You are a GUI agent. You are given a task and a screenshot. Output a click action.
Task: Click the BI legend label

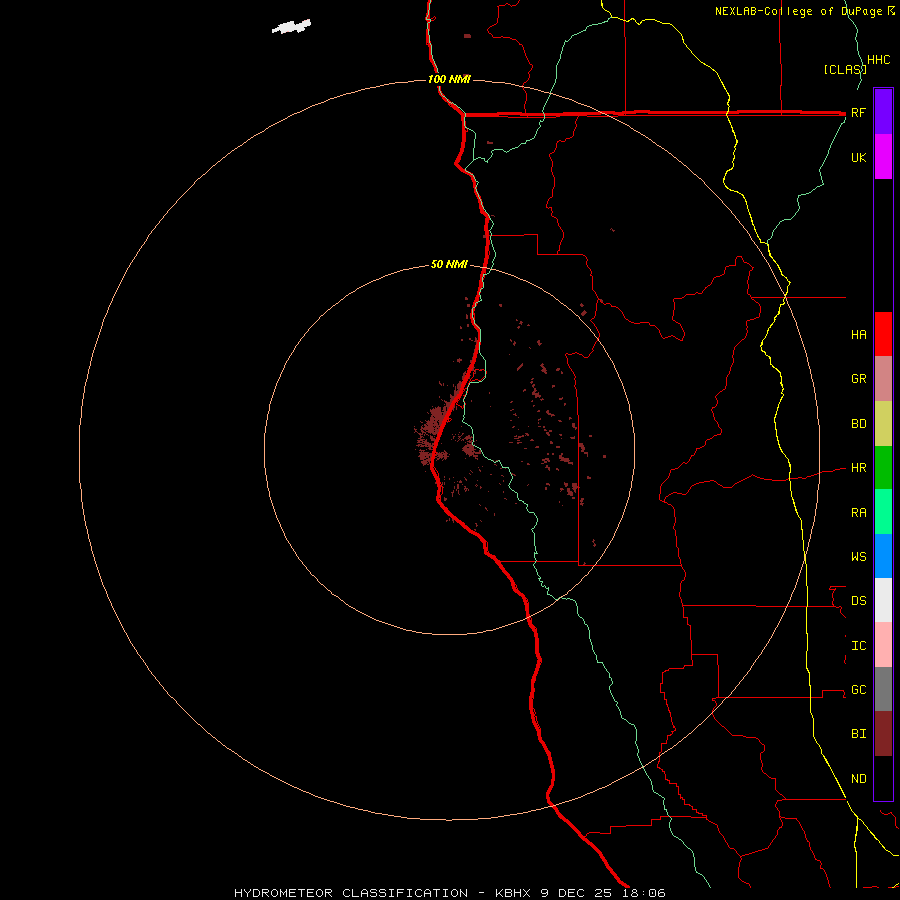859,734
